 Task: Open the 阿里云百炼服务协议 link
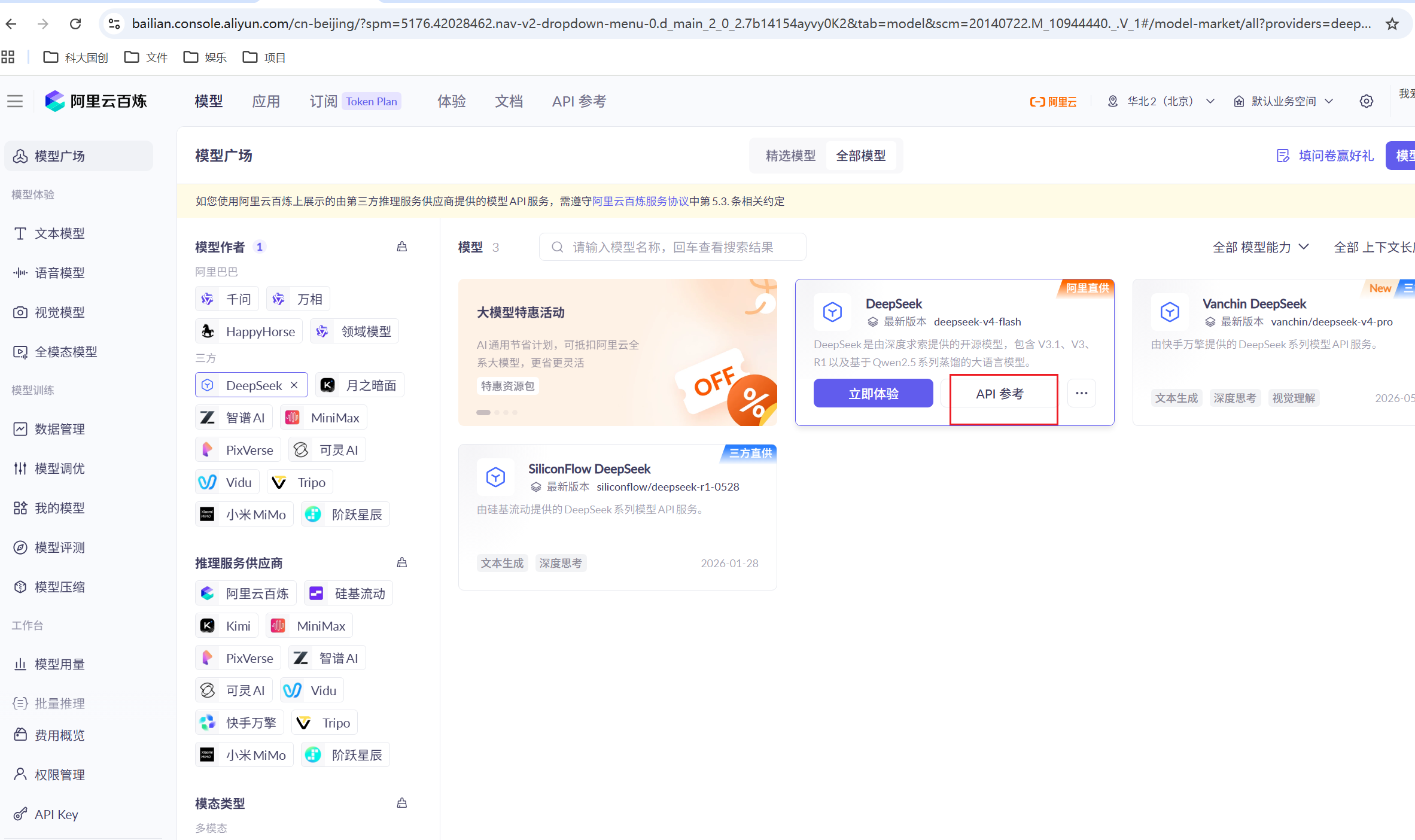(640, 202)
